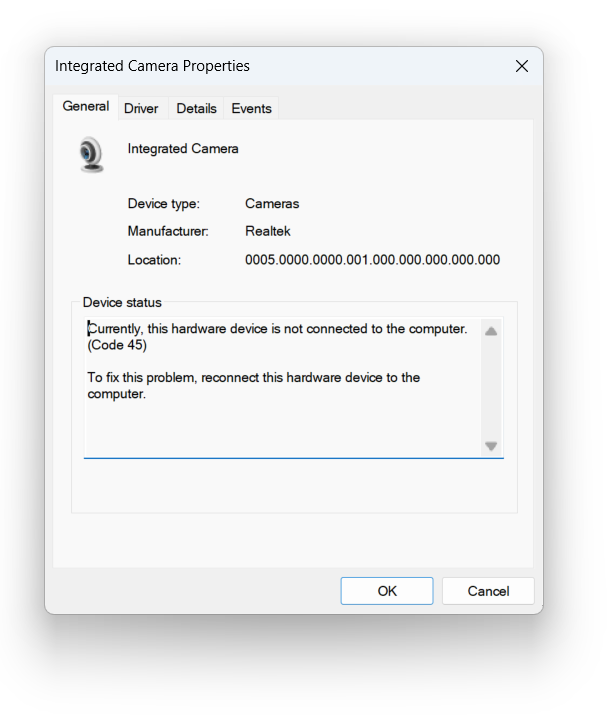
Task: Open the Driver tab
Action: tap(141, 109)
